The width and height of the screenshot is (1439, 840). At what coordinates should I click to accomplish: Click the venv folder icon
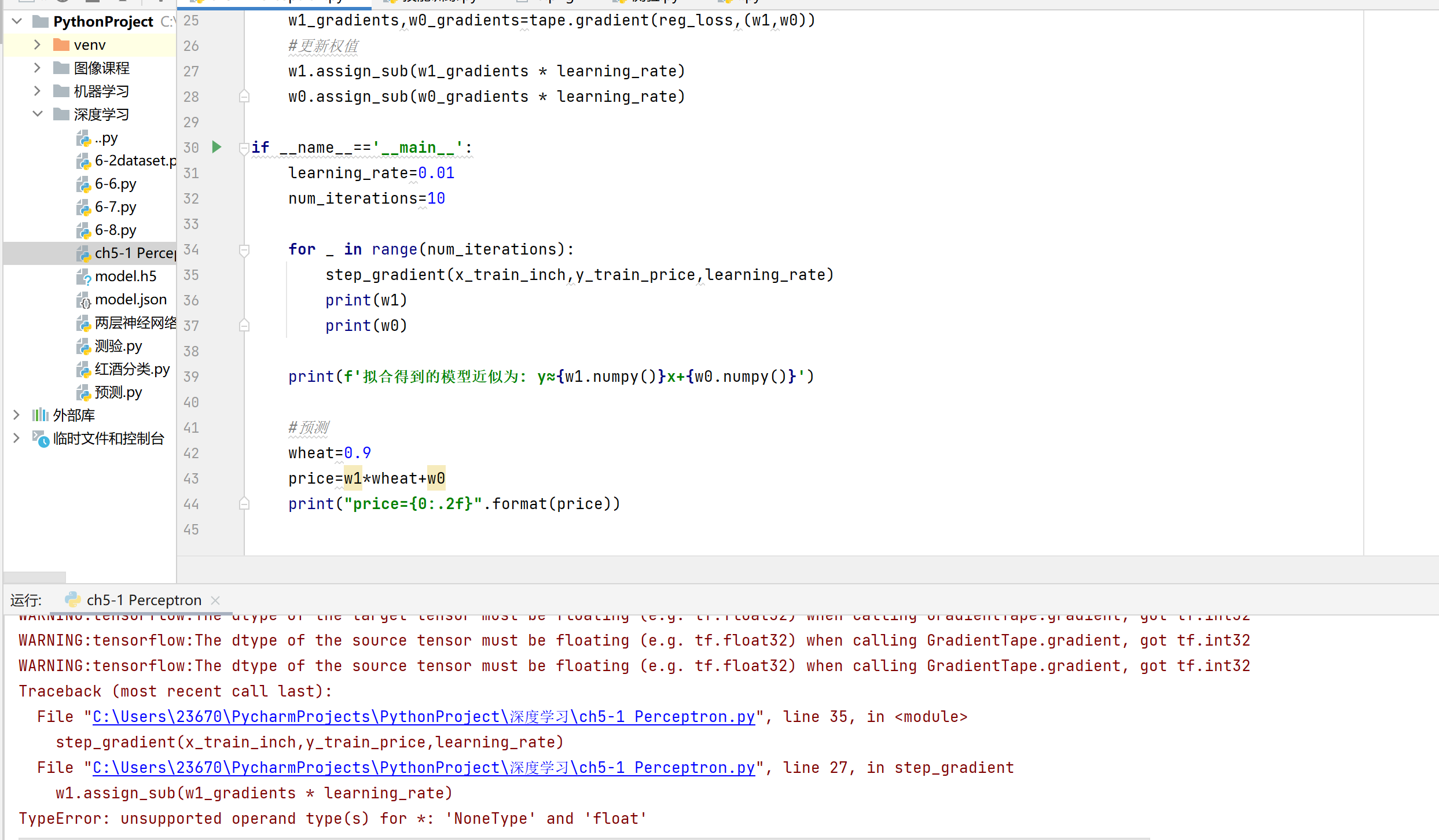61,45
